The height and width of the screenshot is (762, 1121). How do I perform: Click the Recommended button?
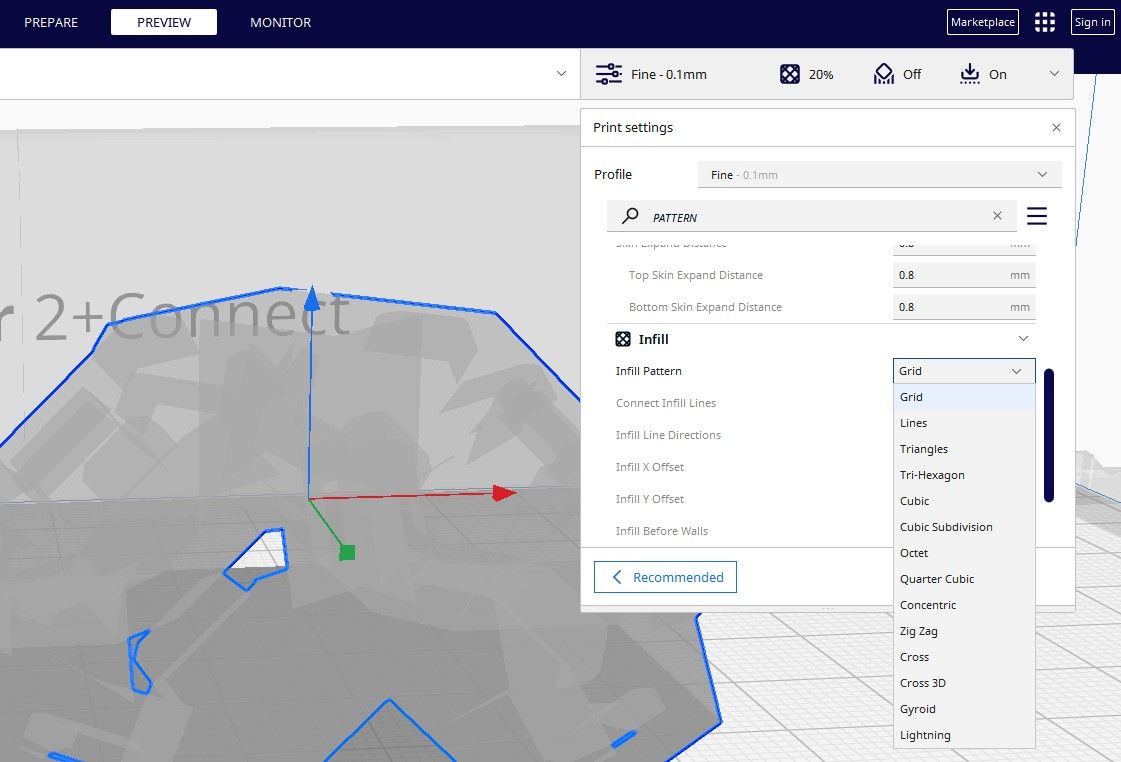click(x=665, y=577)
